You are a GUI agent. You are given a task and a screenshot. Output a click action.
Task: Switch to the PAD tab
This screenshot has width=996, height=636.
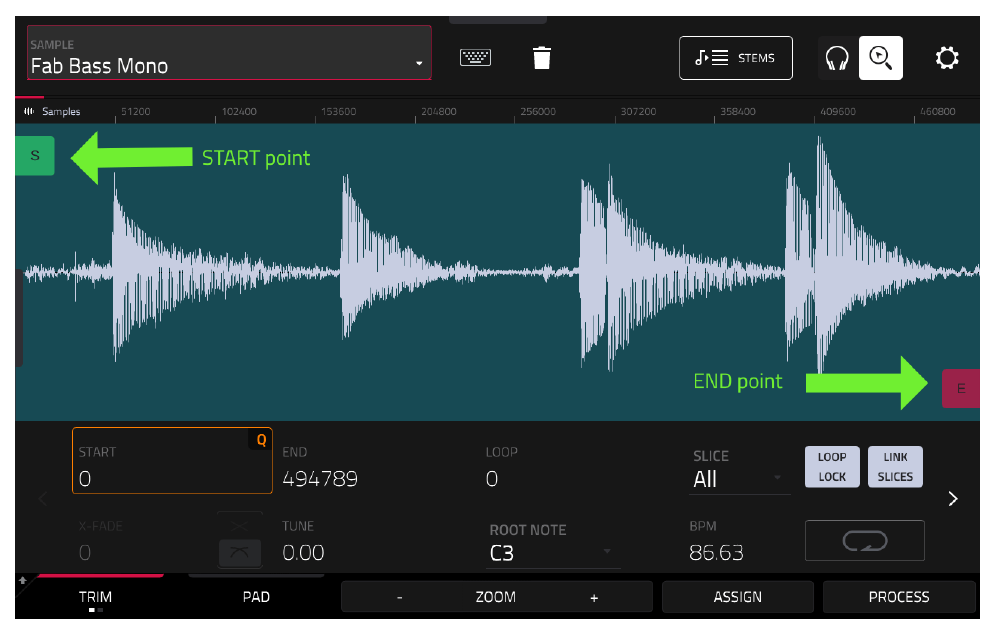click(x=256, y=597)
